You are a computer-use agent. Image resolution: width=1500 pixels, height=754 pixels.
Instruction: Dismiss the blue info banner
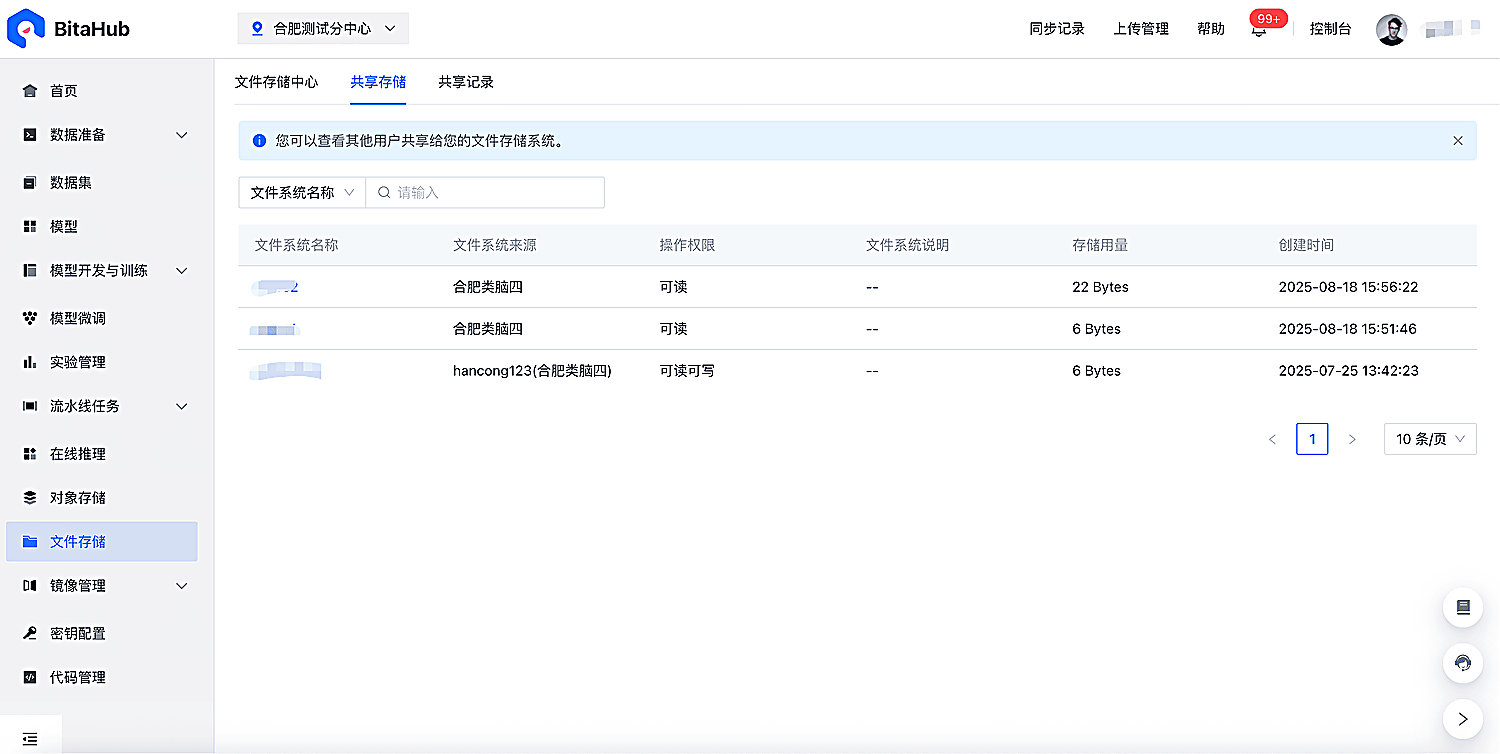point(1457,141)
